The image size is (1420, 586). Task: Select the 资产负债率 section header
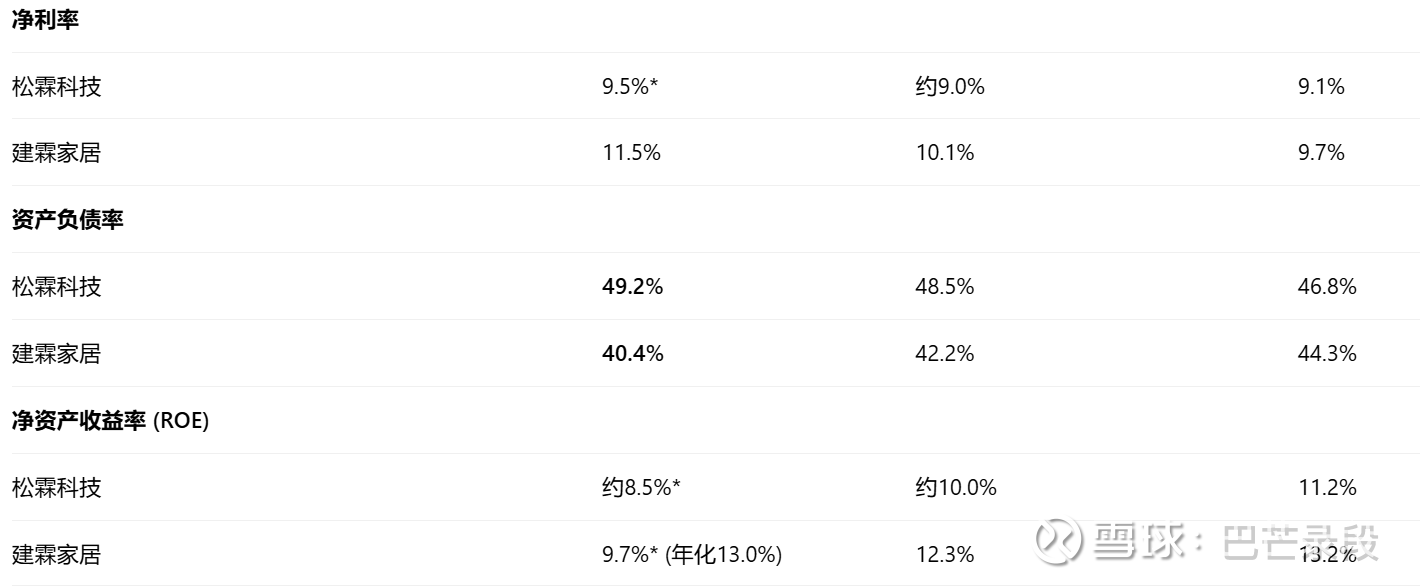click(68, 220)
